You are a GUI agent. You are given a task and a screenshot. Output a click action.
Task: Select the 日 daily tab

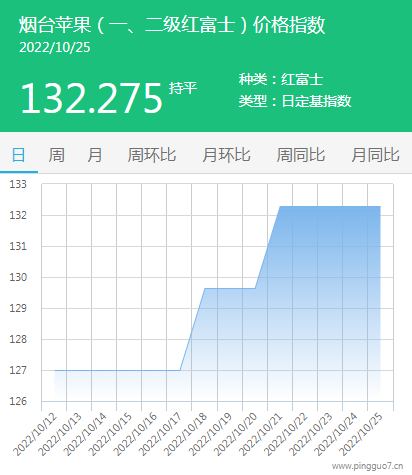pos(19,155)
